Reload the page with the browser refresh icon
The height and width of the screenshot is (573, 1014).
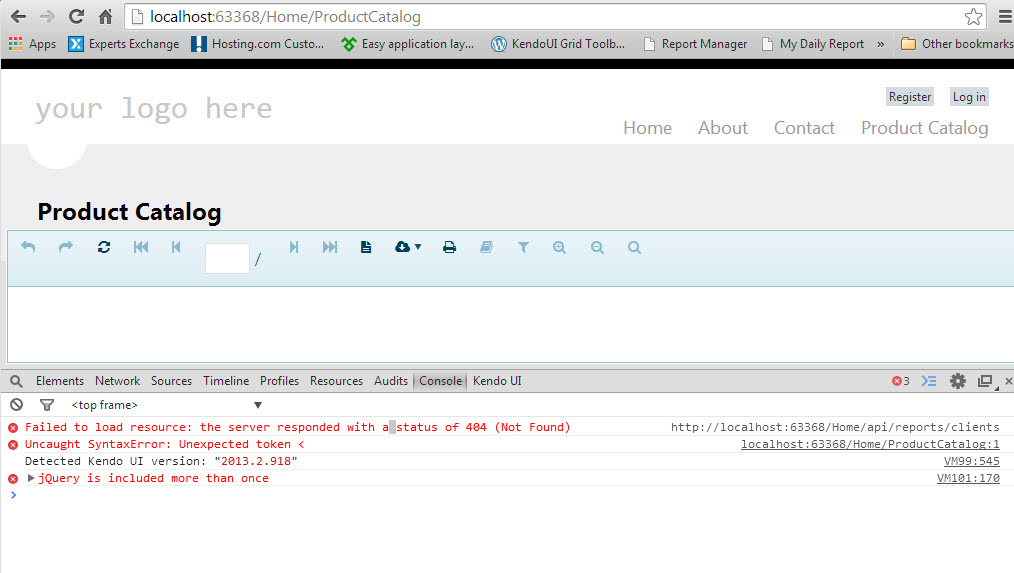pos(76,17)
